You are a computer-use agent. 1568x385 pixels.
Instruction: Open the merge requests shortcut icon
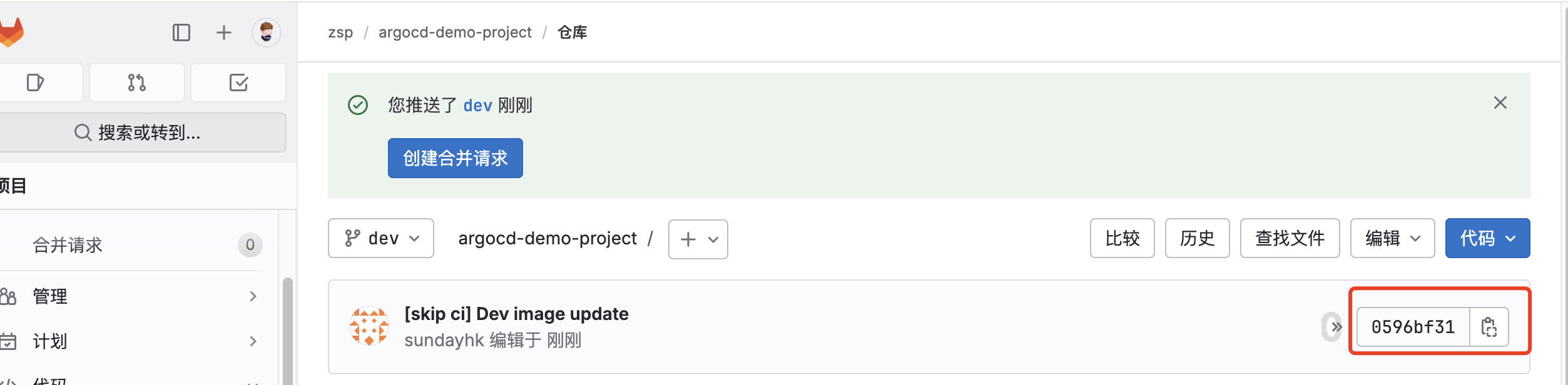pyautogui.click(x=137, y=82)
